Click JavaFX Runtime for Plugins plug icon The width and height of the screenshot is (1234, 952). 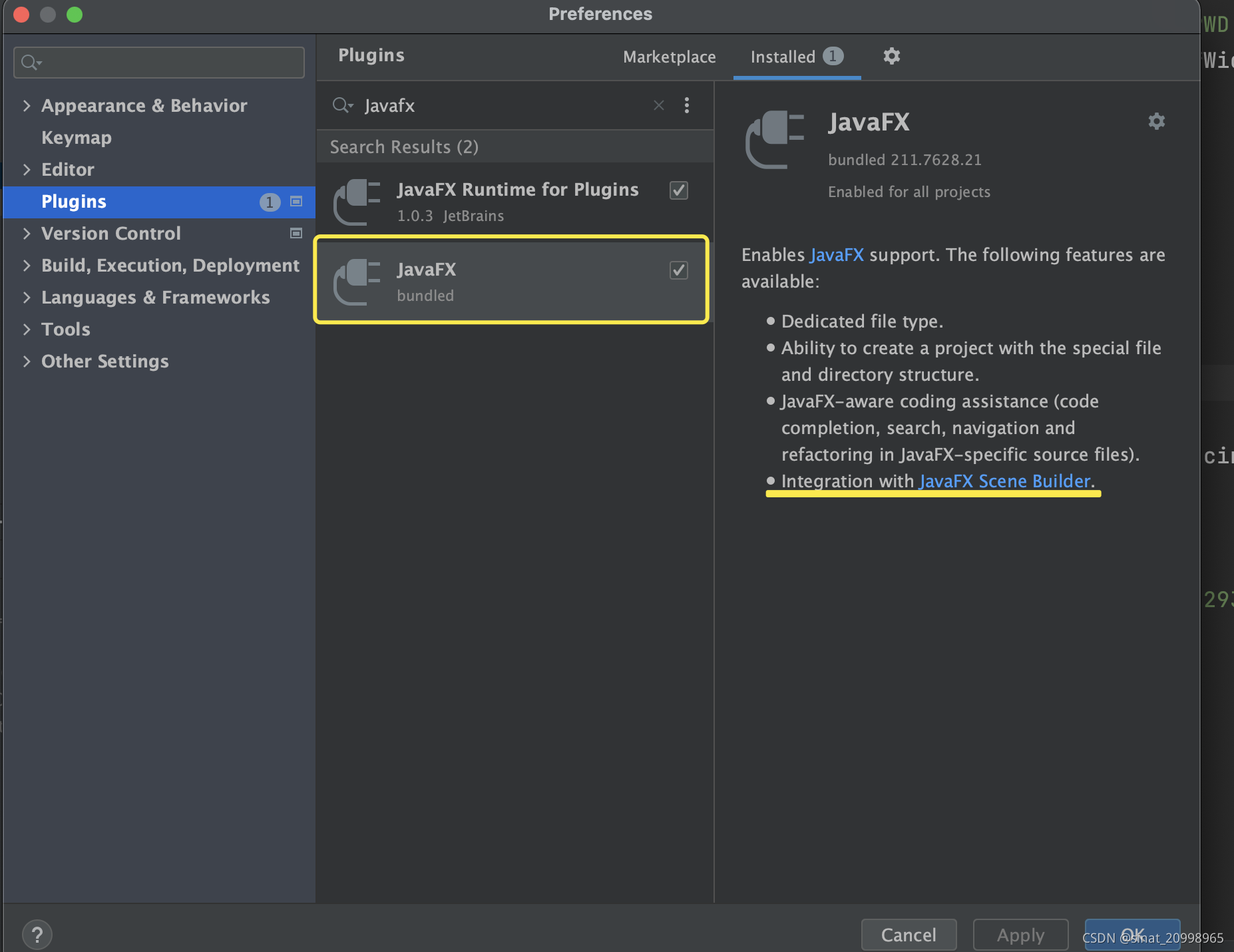pos(357,202)
